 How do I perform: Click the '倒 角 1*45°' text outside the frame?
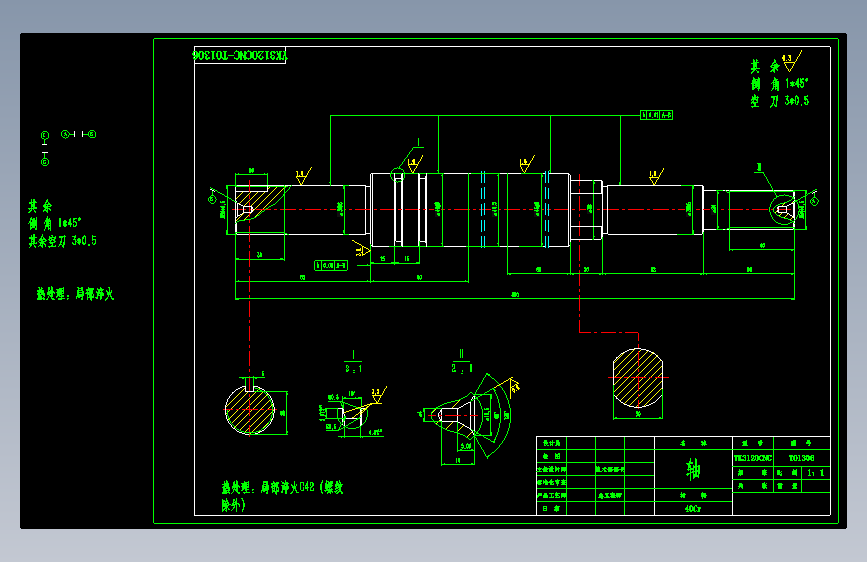[x=55, y=223]
